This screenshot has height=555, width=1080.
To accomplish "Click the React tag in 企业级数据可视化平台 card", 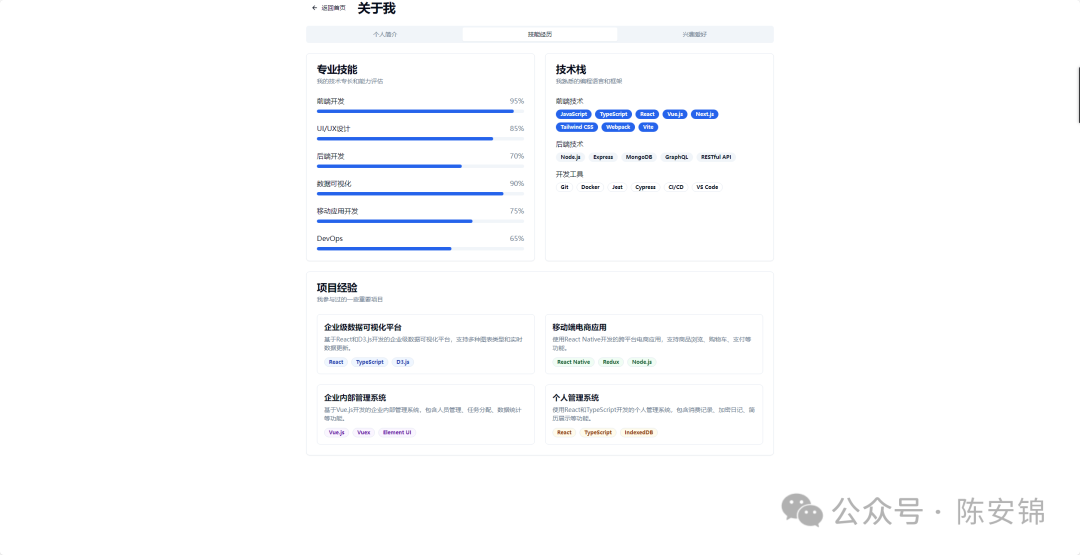I will click(x=336, y=362).
